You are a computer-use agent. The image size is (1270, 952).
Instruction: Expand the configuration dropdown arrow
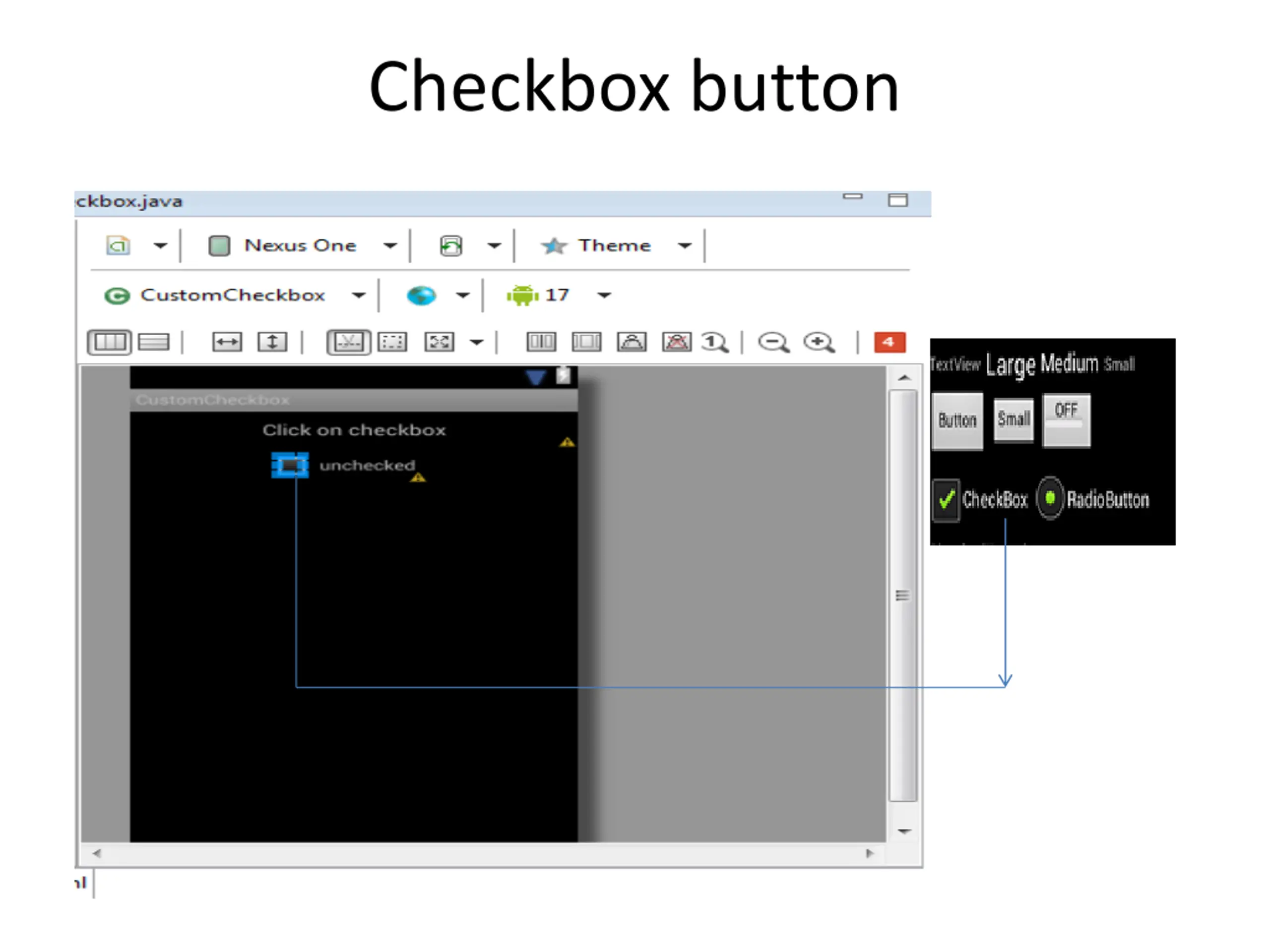160,245
